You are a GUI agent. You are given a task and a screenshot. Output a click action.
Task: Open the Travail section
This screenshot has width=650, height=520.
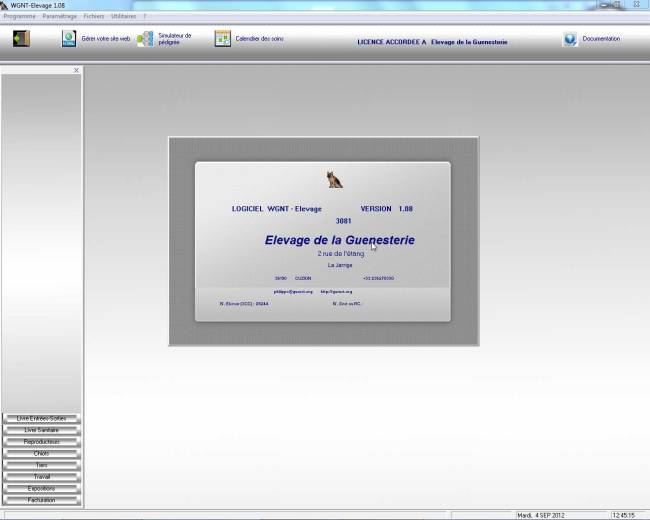41,477
